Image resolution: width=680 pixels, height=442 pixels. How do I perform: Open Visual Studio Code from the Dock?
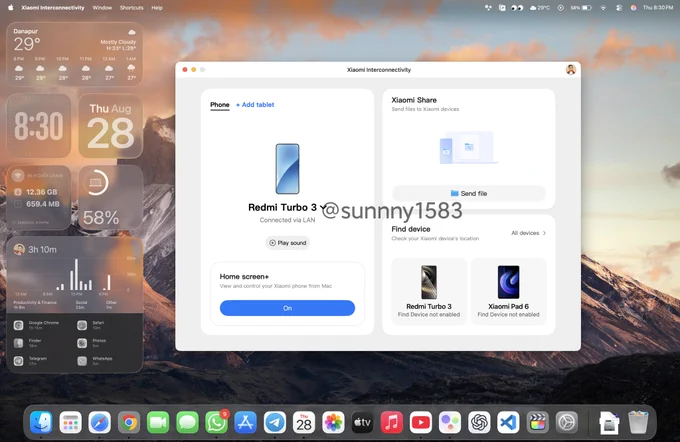click(x=508, y=422)
